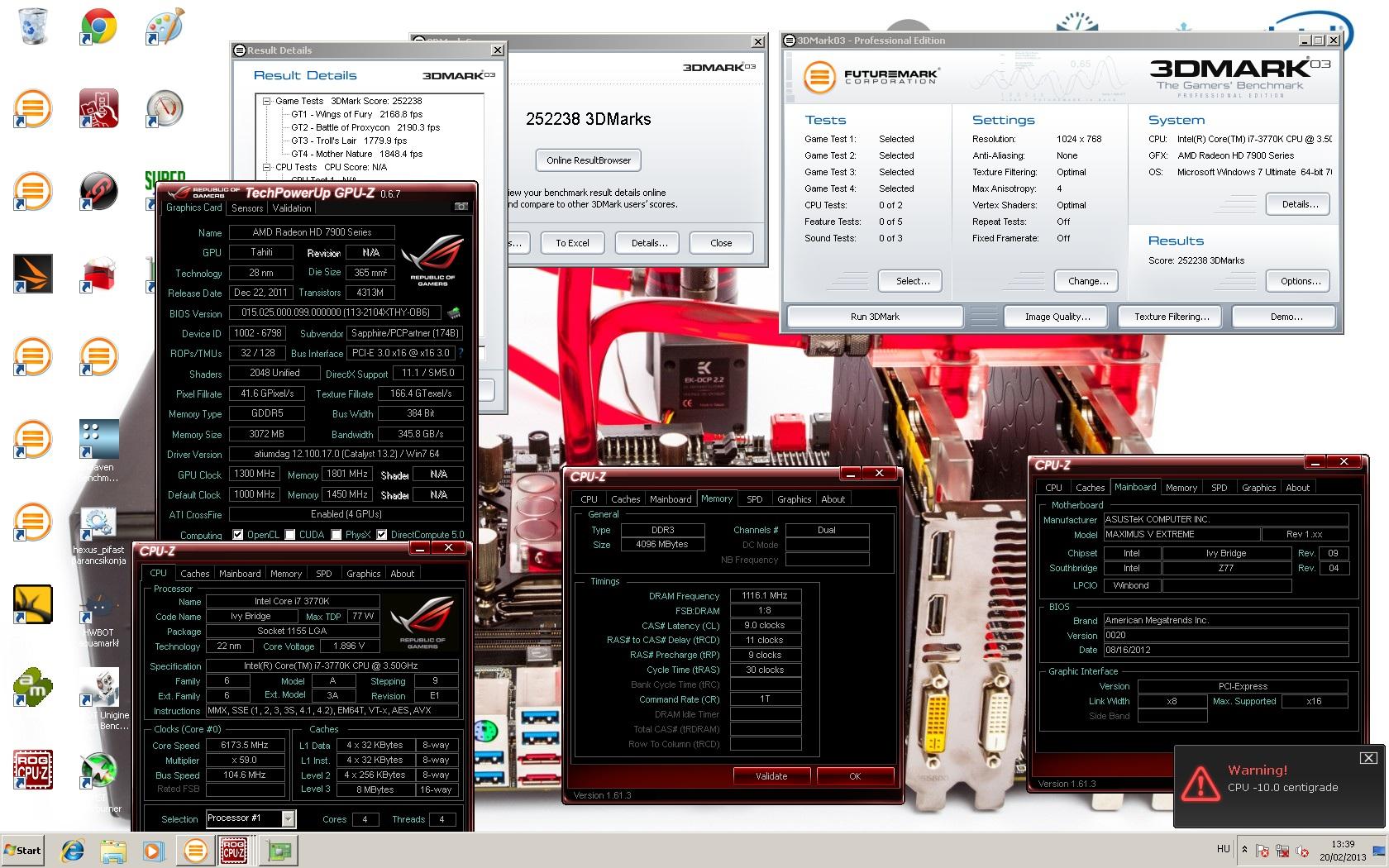This screenshot has height=868, width=1389.
Task: Click the taskbar clock showing 13:39
Action: tap(1343, 851)
